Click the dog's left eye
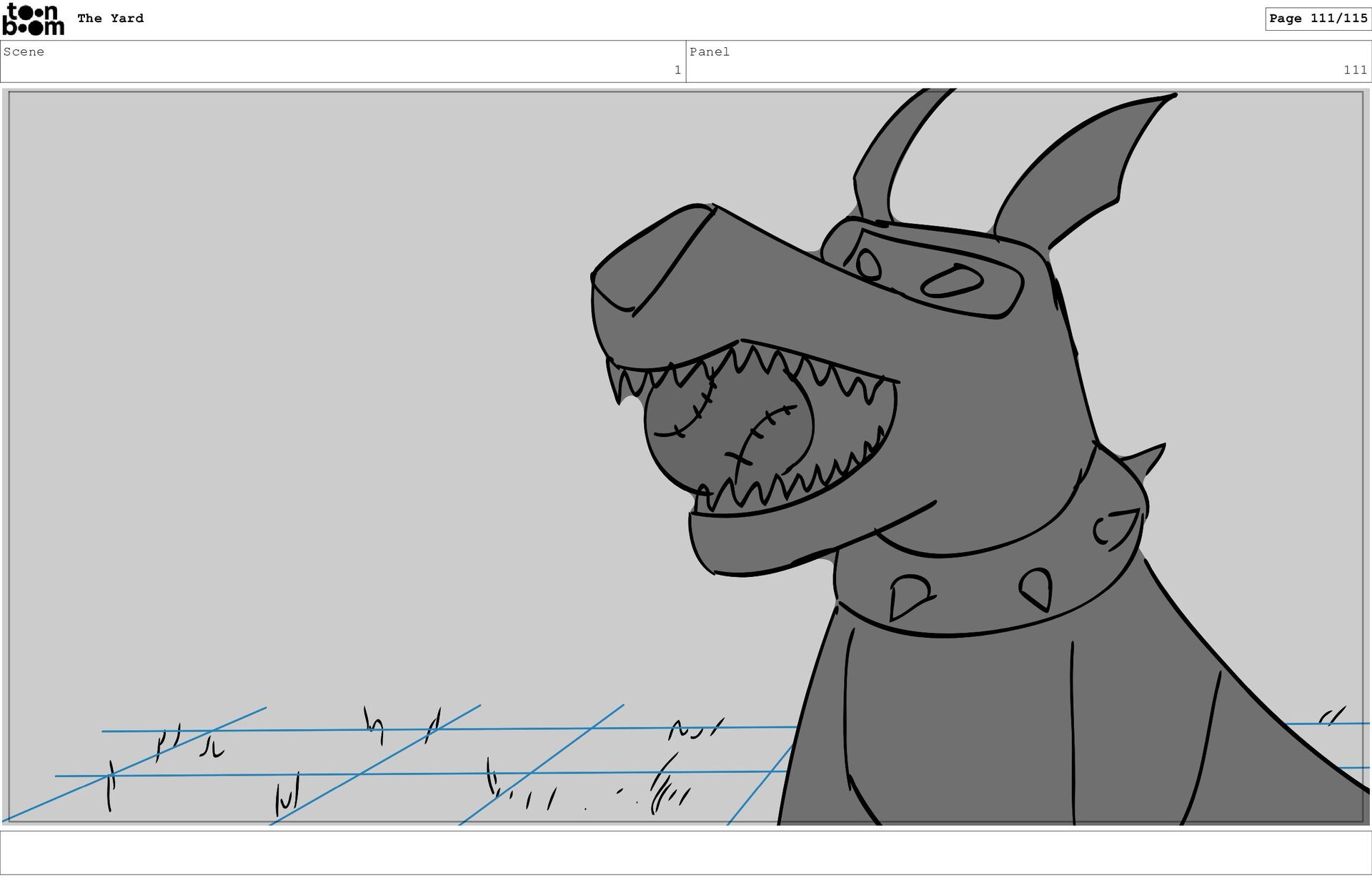 [x=868, y=265]
